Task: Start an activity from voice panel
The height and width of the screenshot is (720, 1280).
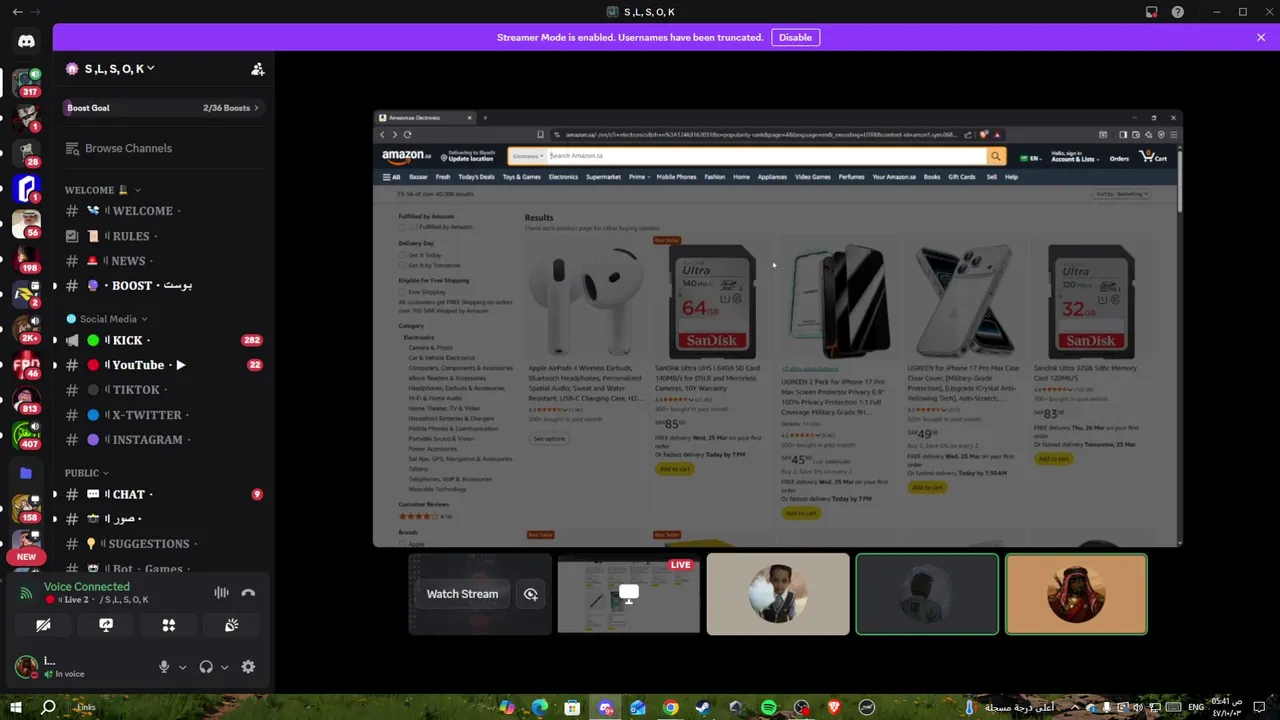Action: pyautogui.click(x=169, y=625)
